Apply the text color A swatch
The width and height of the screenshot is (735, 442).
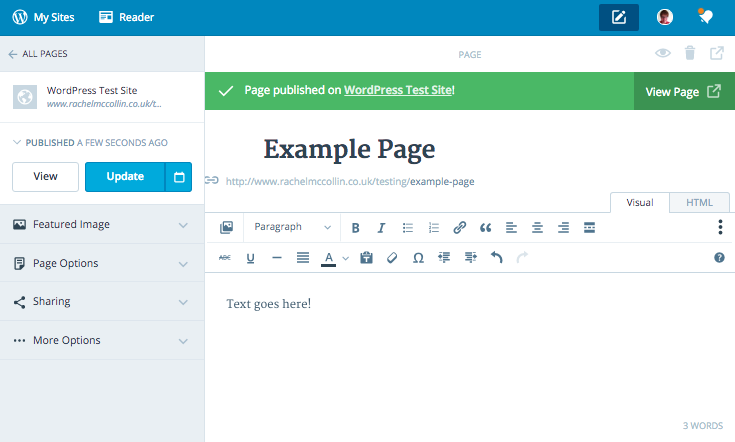click(x=329, y=258)
